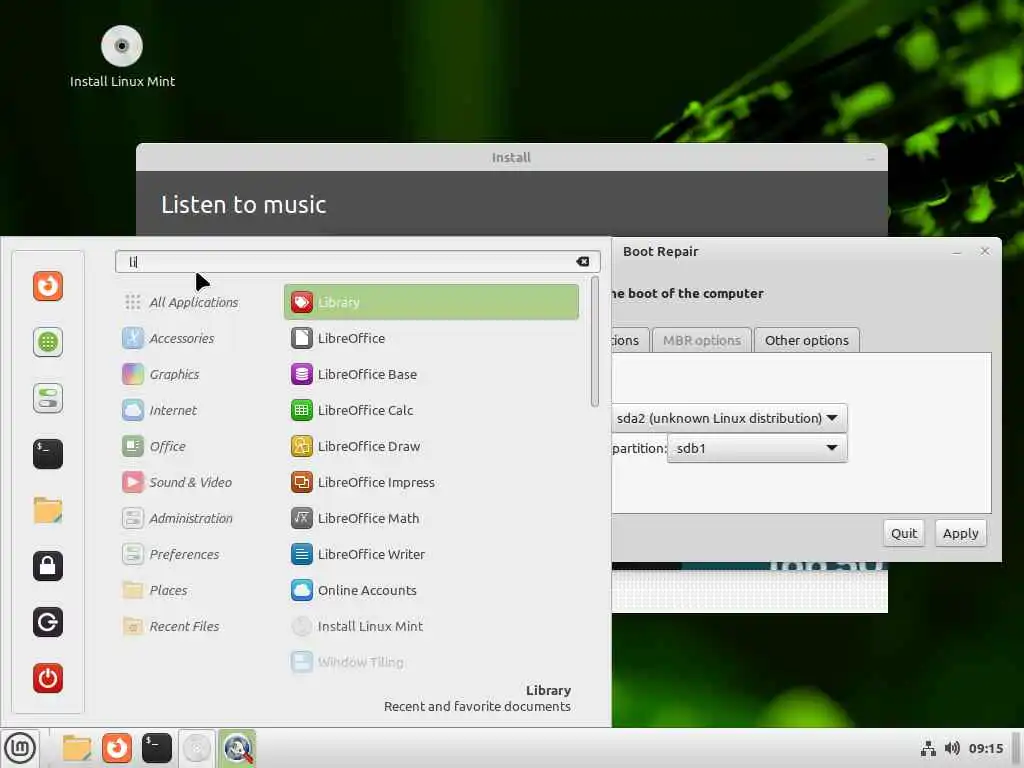This screenshot has height=768, width=1024.
Task: Open LibreOffice Draw
Action: point(431,446)
